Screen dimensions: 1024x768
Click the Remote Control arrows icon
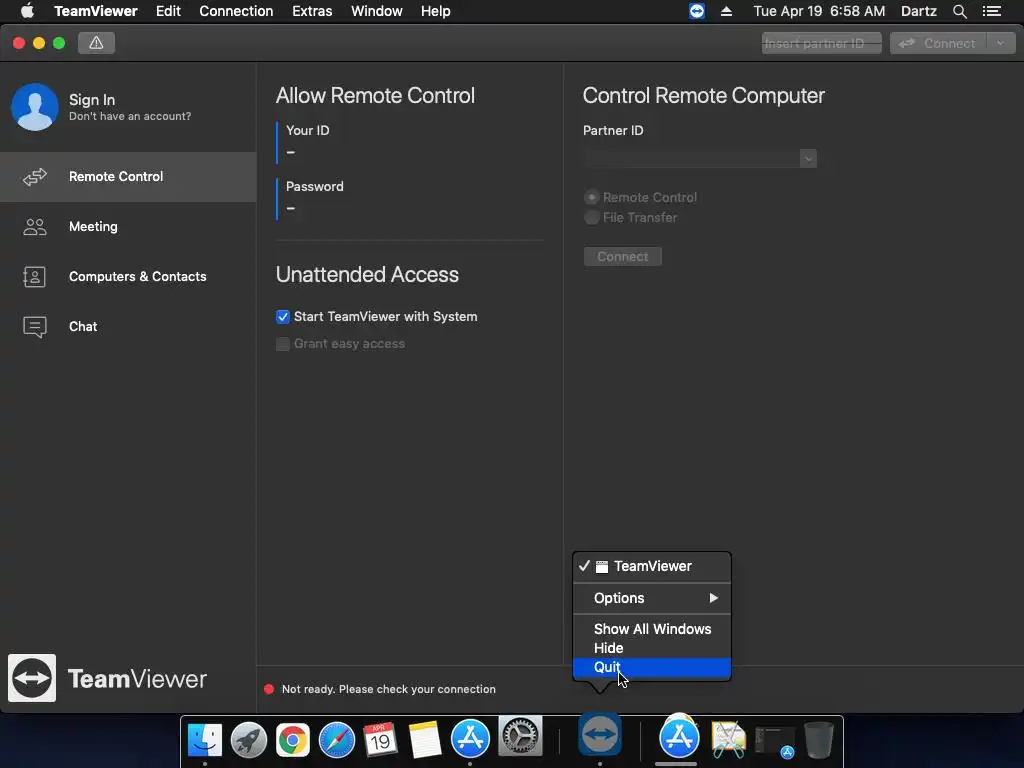point(35,176)
